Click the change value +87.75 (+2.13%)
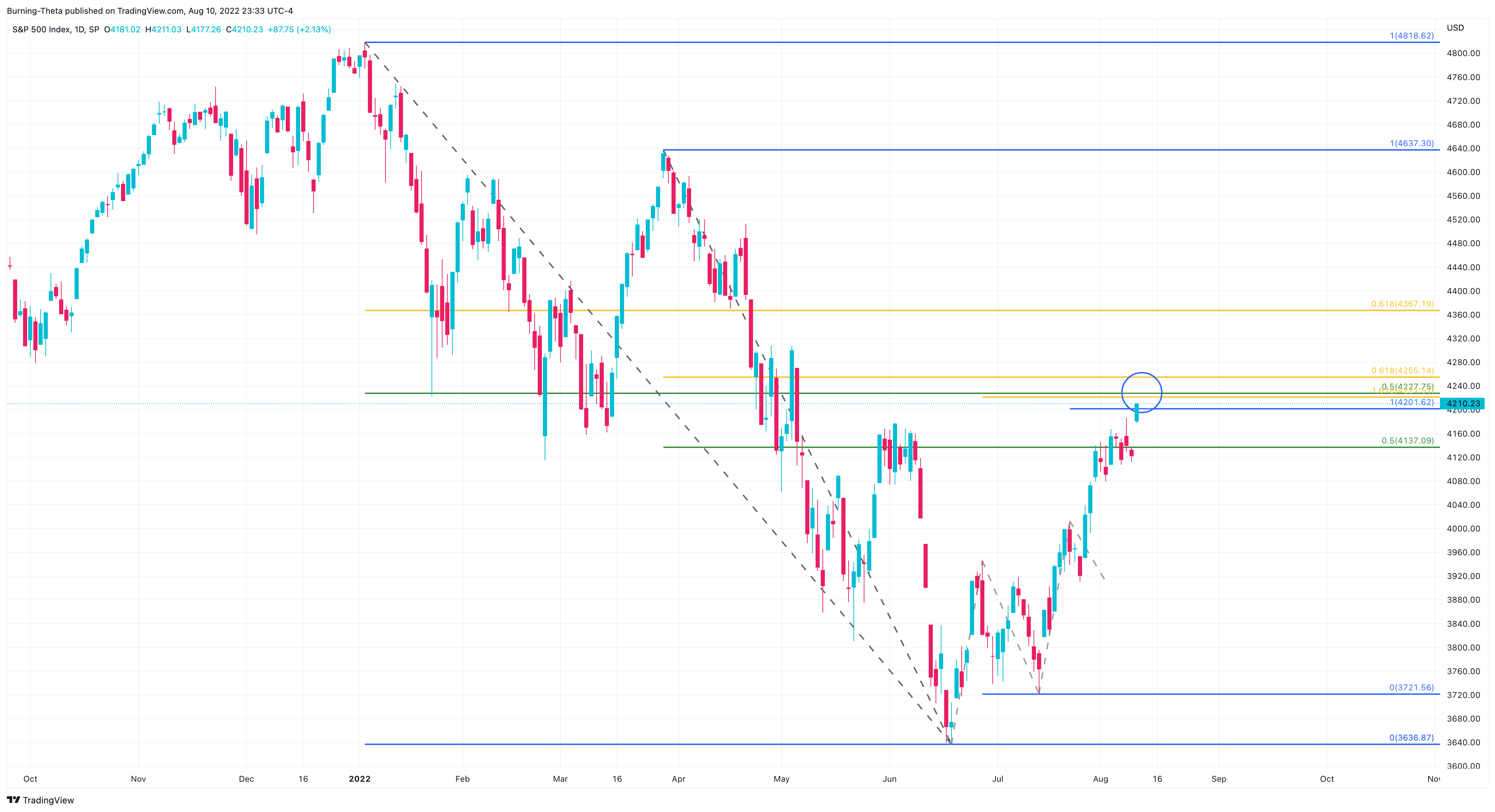Screen dimensions: 1495x812 tap(299, 29)
